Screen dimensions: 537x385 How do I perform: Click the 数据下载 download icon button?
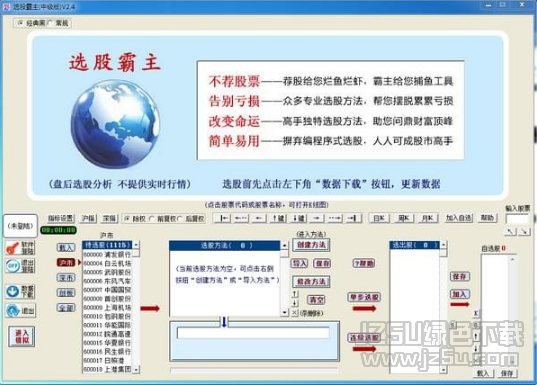click(20, 291)
